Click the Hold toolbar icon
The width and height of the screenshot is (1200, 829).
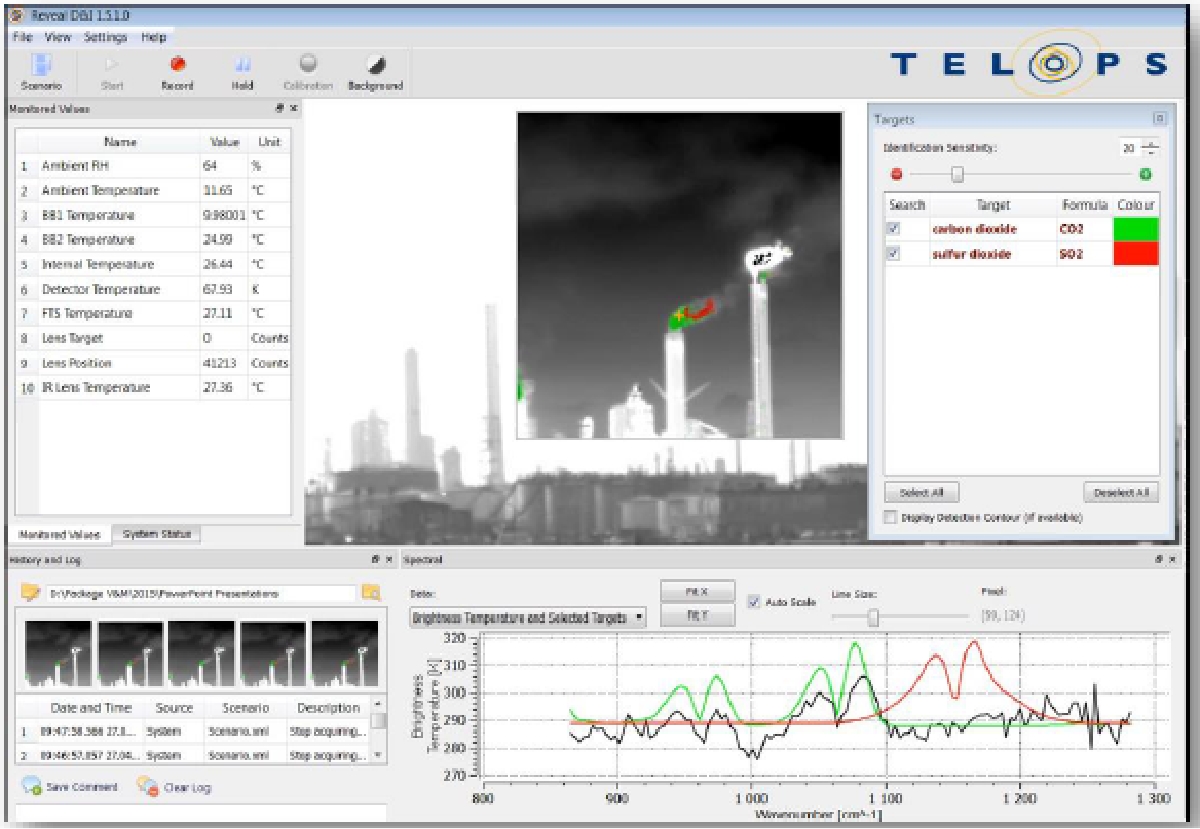coord(243,65)
